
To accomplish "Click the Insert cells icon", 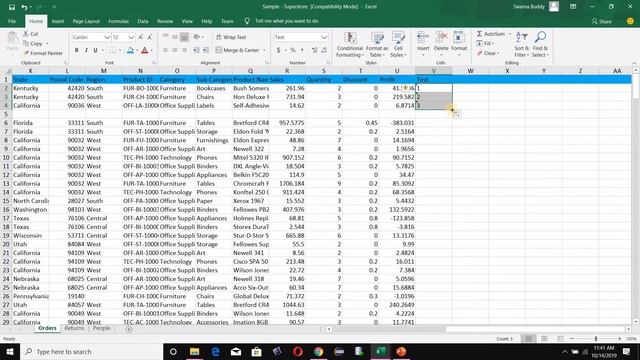I will pyautogui.click(x=423, y=38).
